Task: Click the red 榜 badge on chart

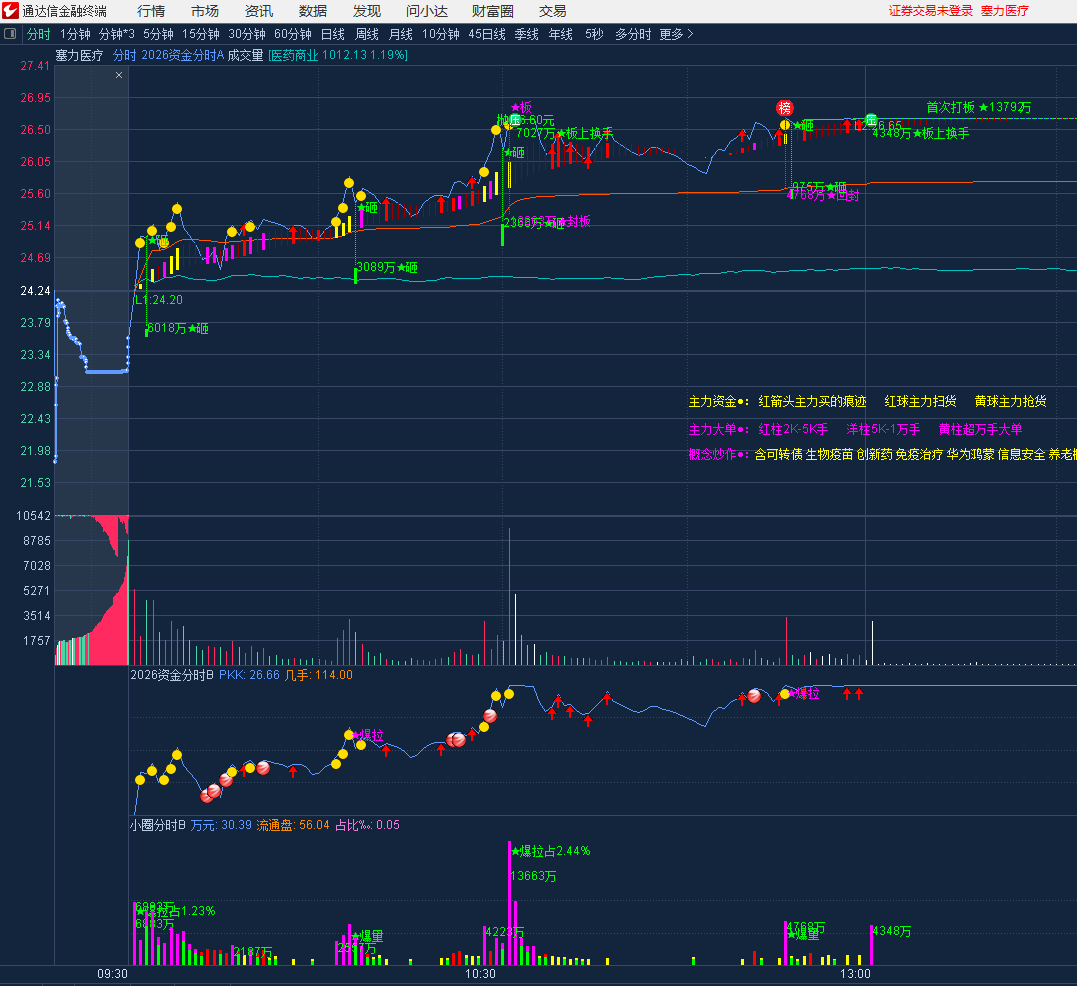Action: [785, 108]
